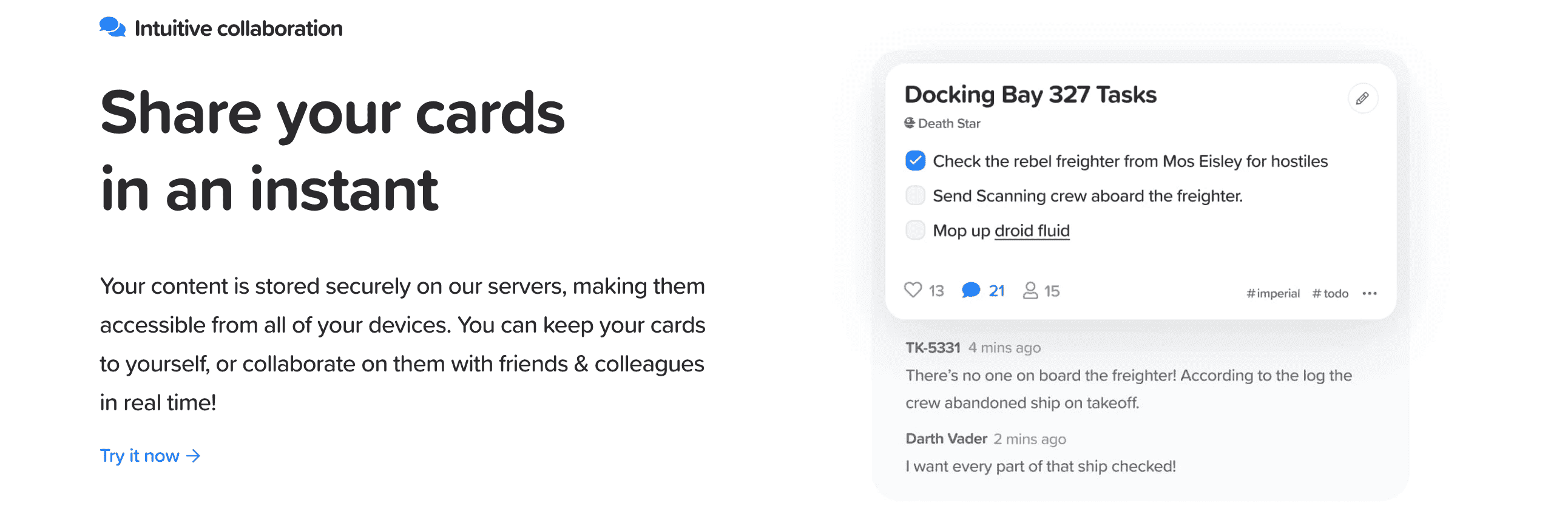The height and width of the screenshot is (508, 1568).
Task: Select the #imperial tag
Action: point(1272,293)
